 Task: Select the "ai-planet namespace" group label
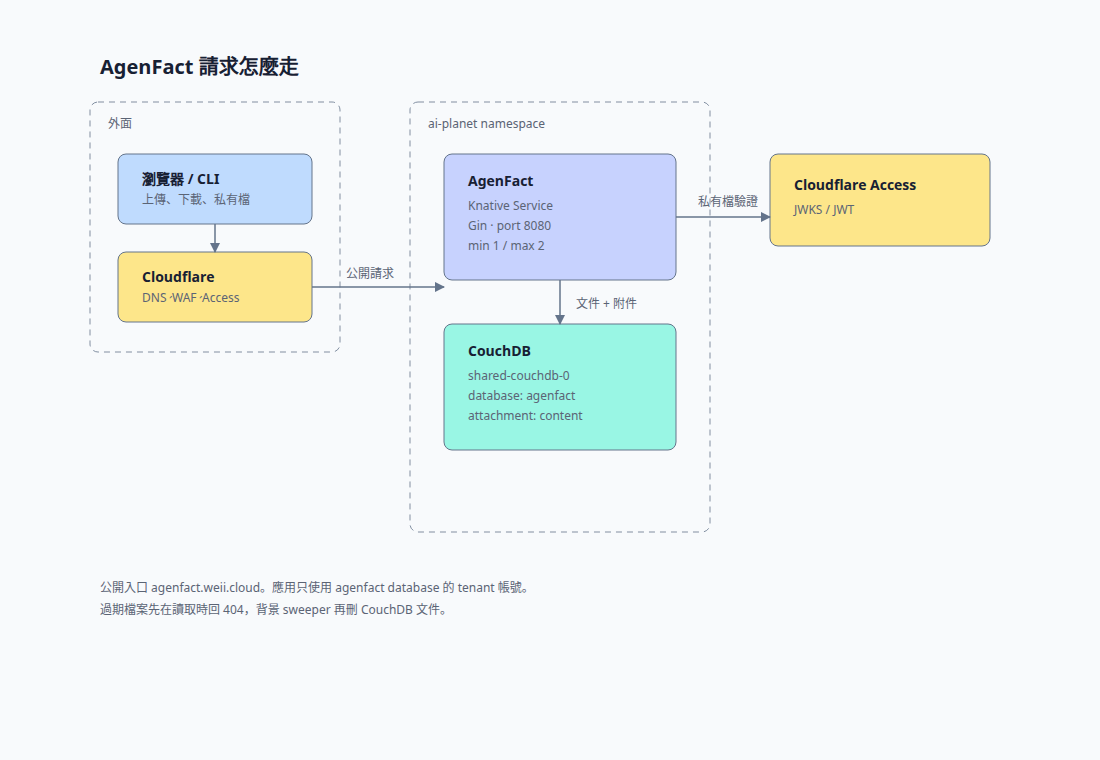point(486,124)
